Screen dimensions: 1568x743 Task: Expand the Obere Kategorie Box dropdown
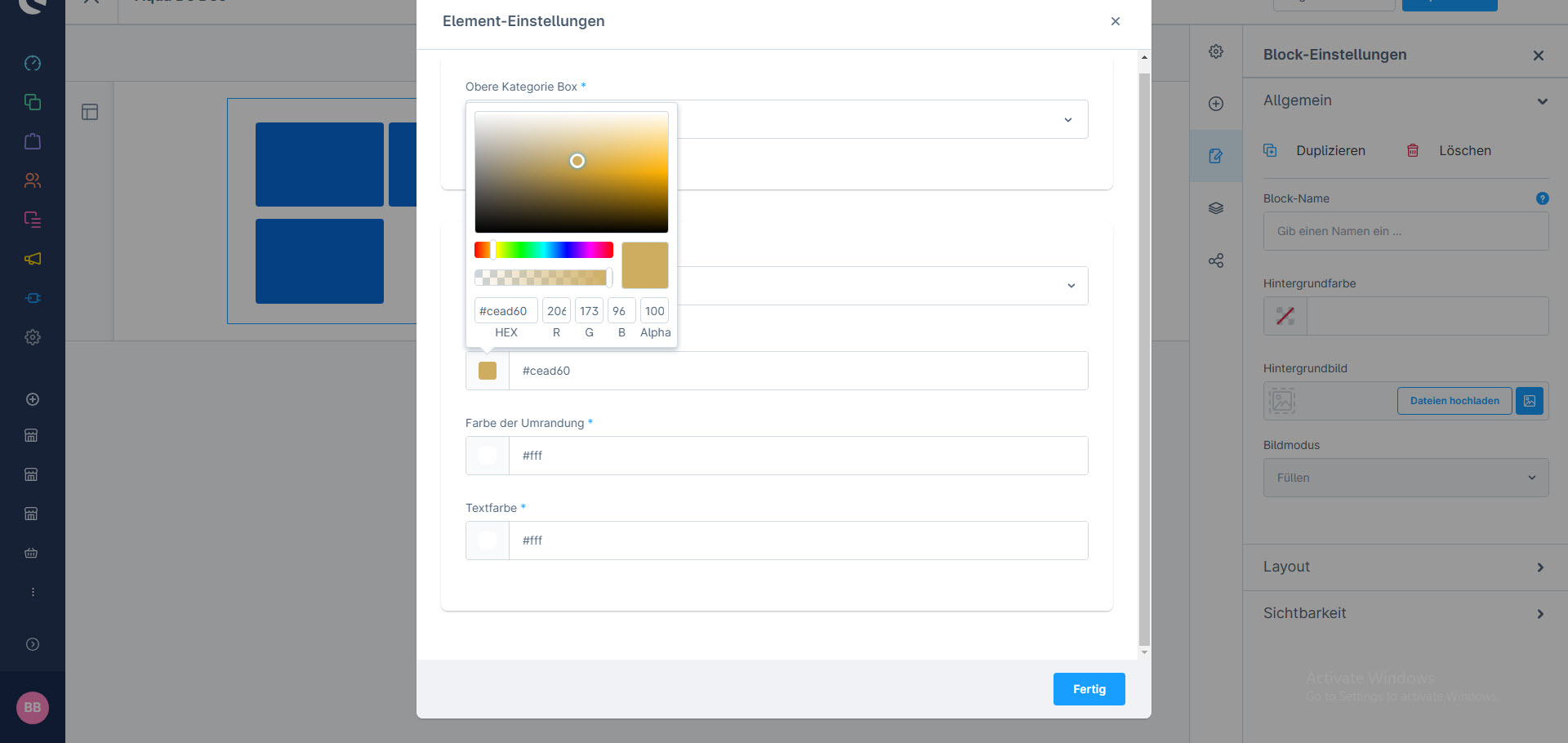[x=1067, y=120]
